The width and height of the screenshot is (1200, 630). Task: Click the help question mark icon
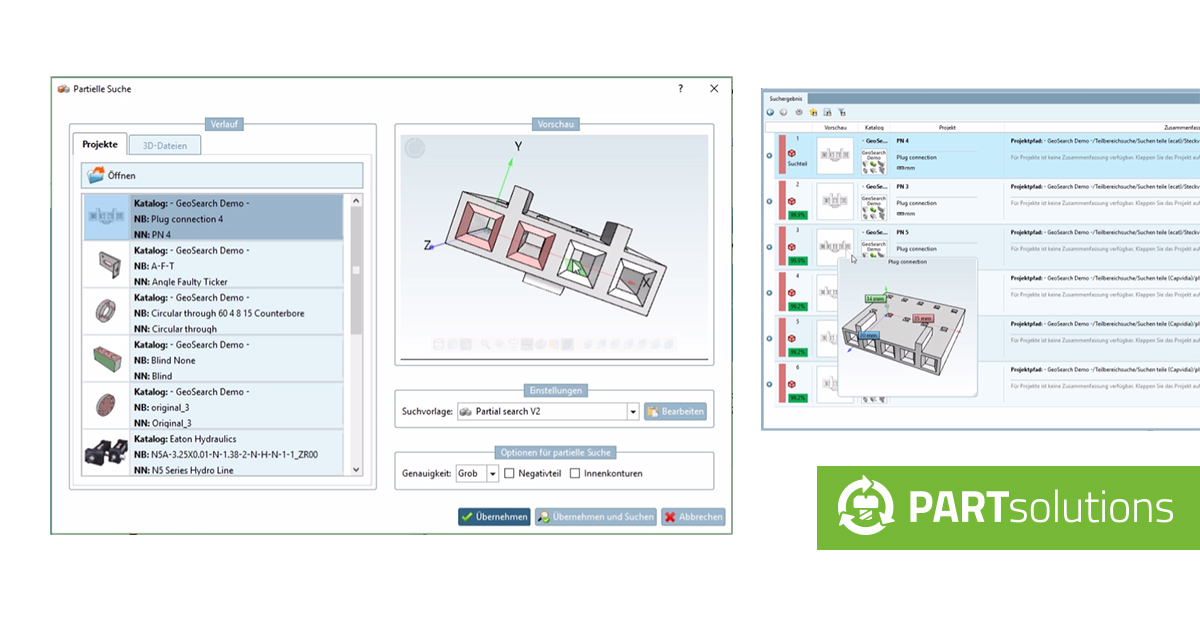pos(680,89)
